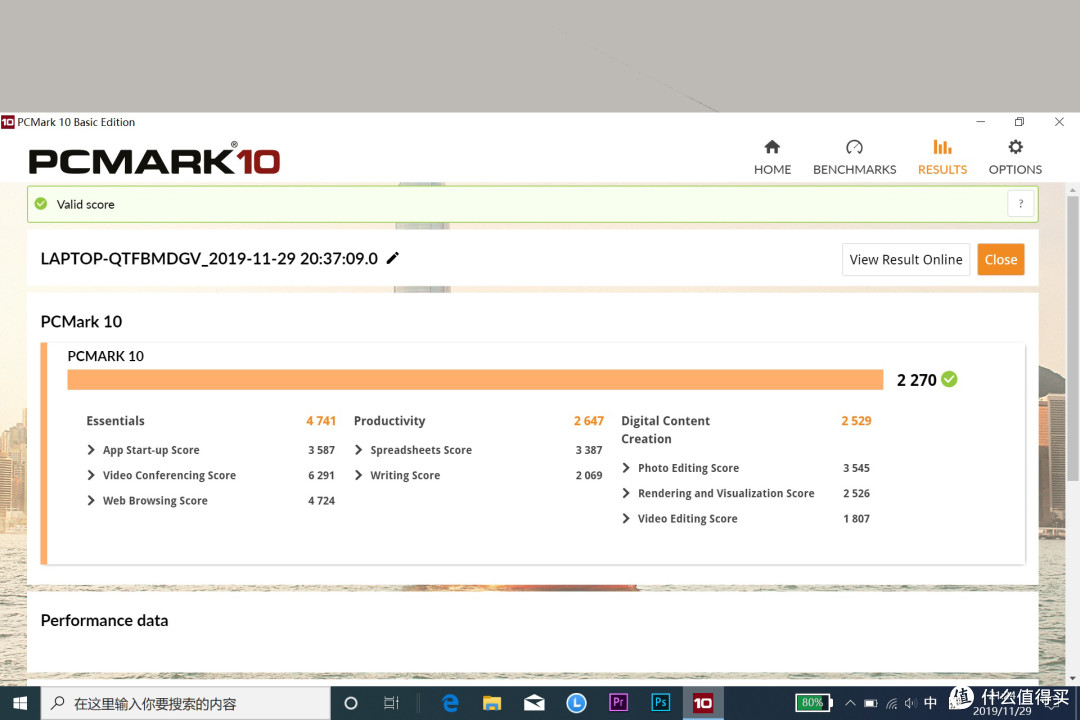
Task: Click the App Start-up Score value 3 587
Action: coord(321,450)
